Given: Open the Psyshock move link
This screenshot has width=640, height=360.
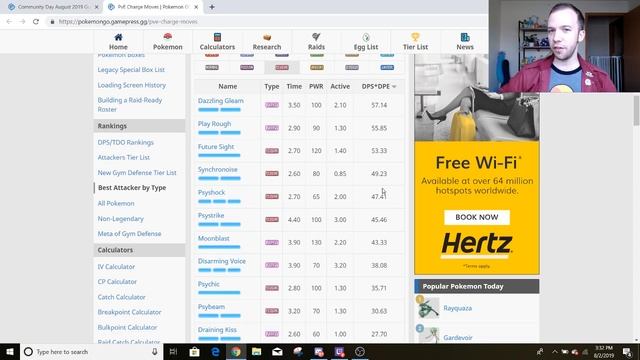Looking at the screenshot, I should (x=211, y=192).
